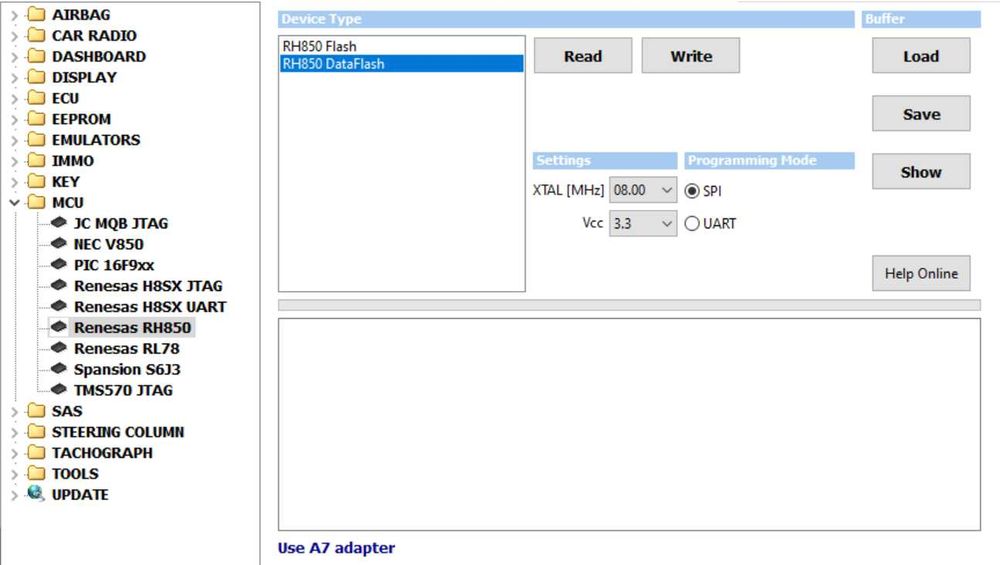Click the TOOLS folder icon
This screenshot has height=565, width=1000.
(36, 473)
